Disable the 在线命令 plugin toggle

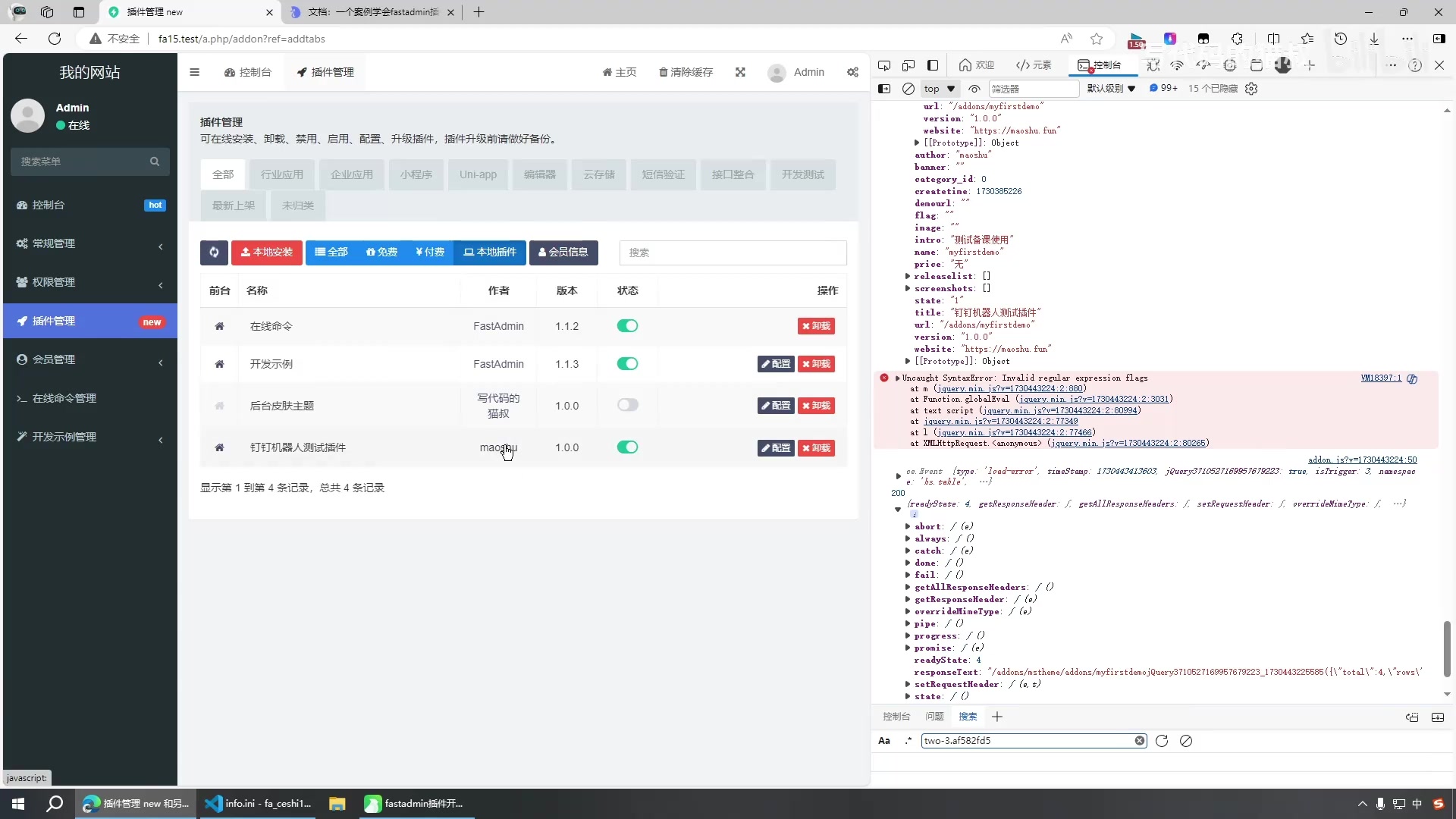click(627, 326)
